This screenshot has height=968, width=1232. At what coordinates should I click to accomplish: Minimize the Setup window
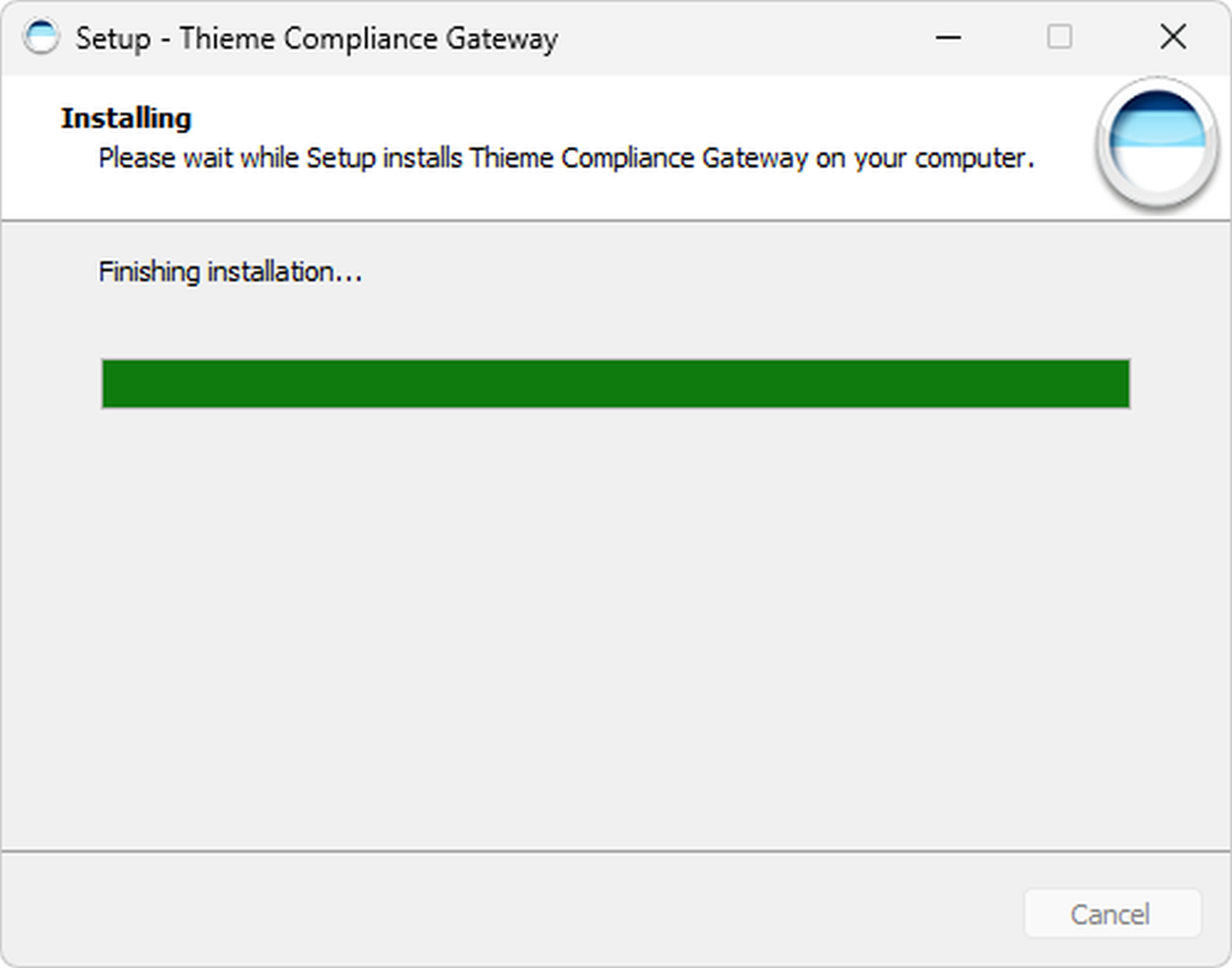pos(948,37)
